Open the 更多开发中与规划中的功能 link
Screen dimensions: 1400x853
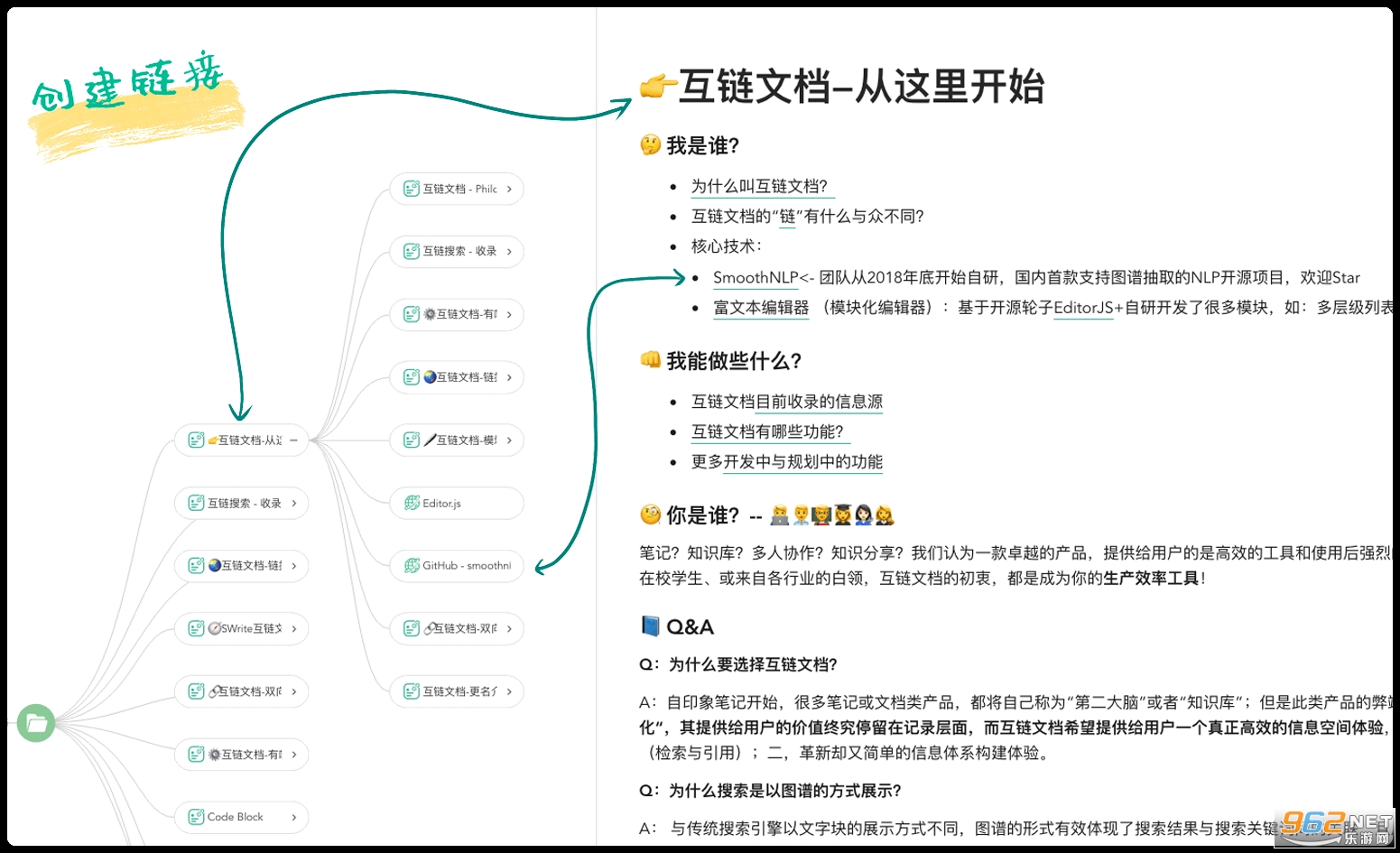[786, 462]
